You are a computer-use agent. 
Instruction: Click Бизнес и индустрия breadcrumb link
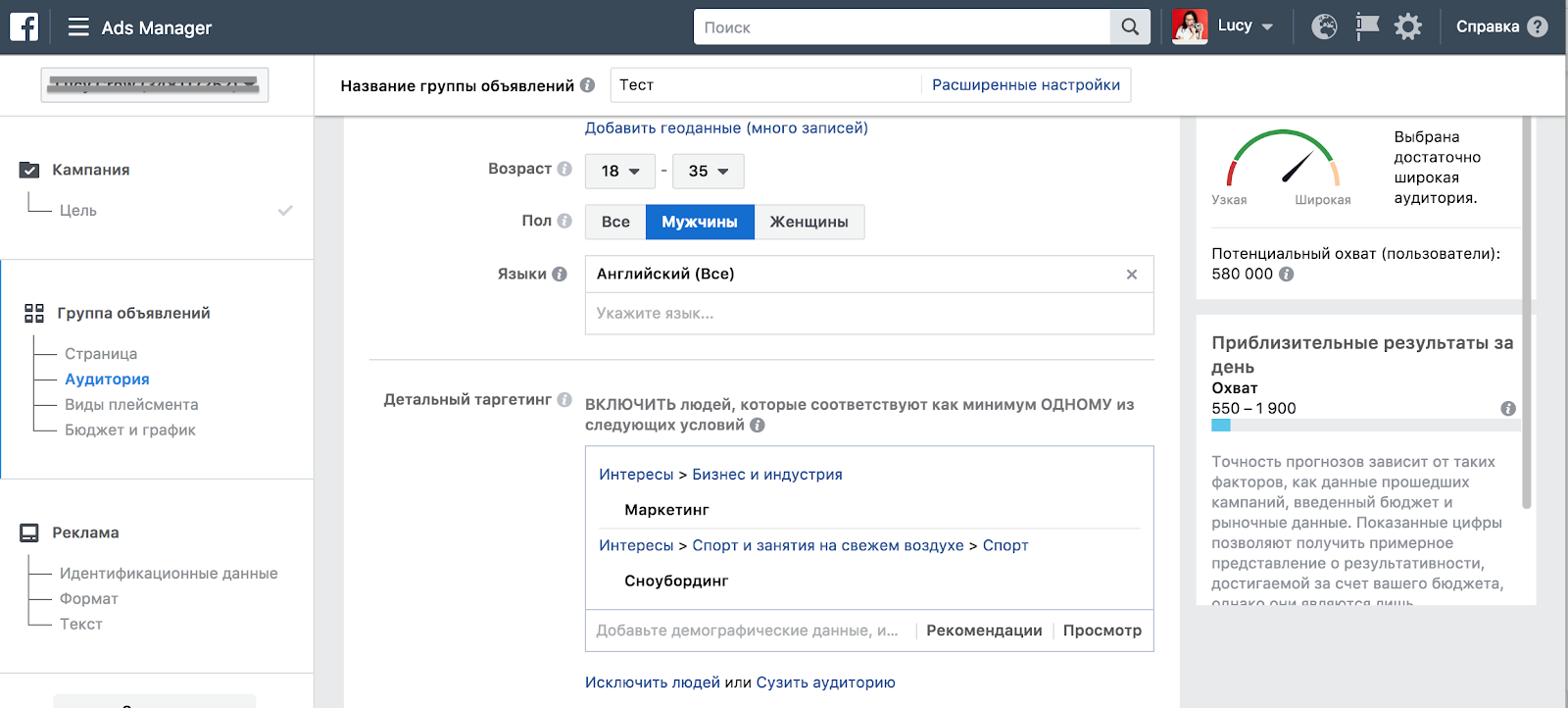point(767,475)
